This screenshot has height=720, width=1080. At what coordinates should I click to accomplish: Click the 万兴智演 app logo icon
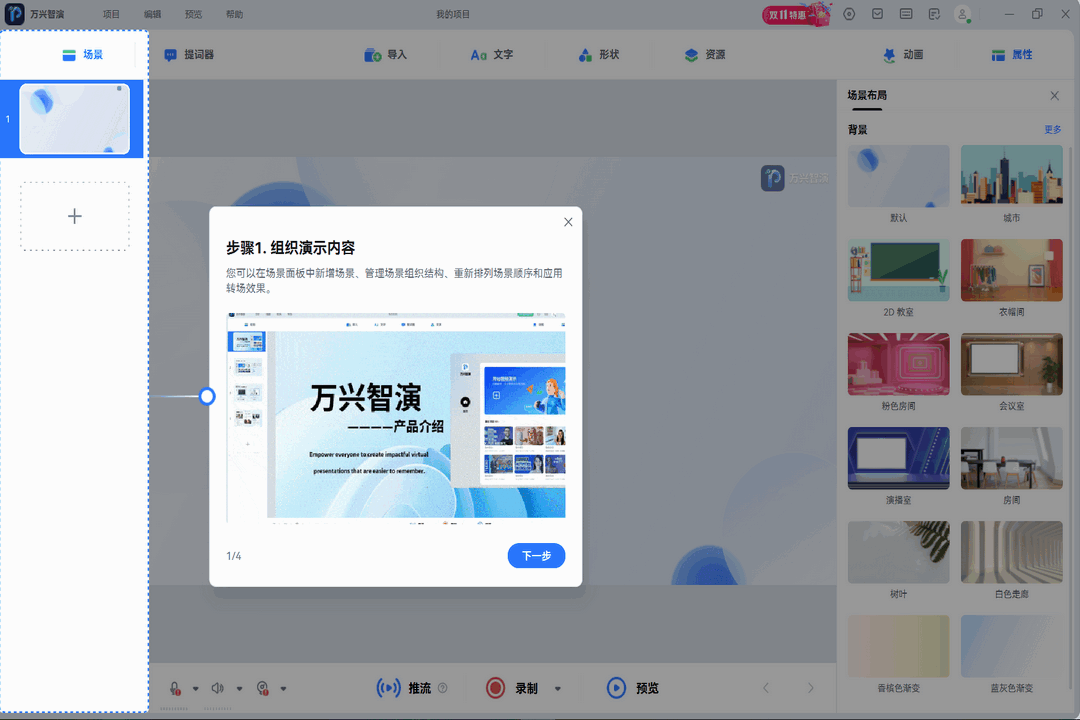pyautogui.click(x=14, y=14)
